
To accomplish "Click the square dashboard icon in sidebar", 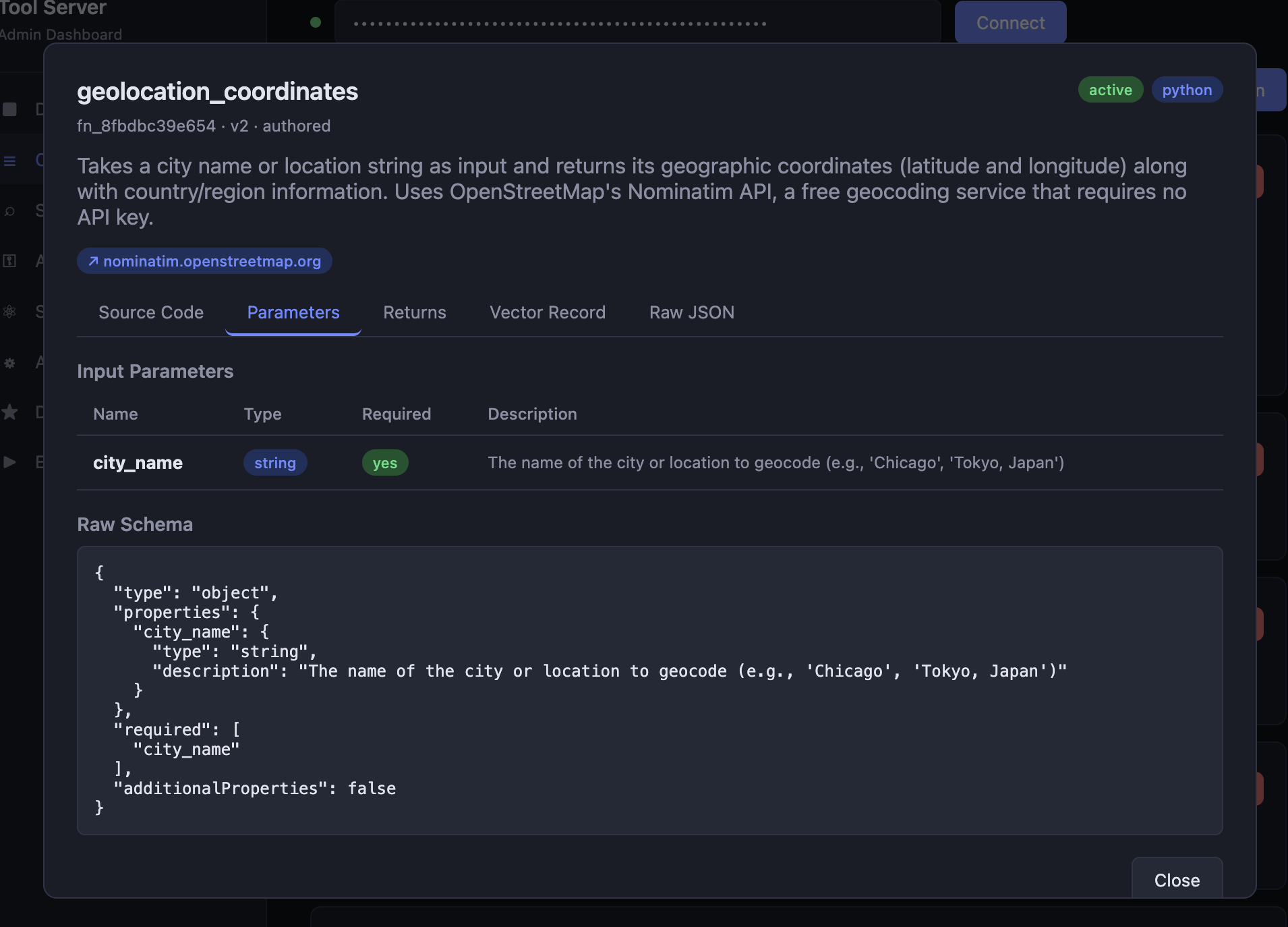I will point(9,109).
